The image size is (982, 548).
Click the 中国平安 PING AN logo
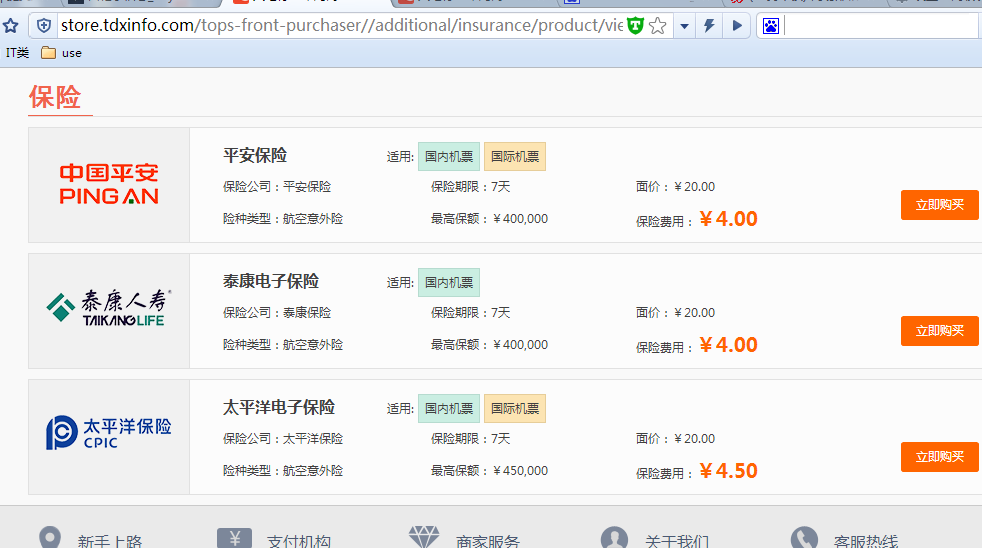(x=109, y=184)
